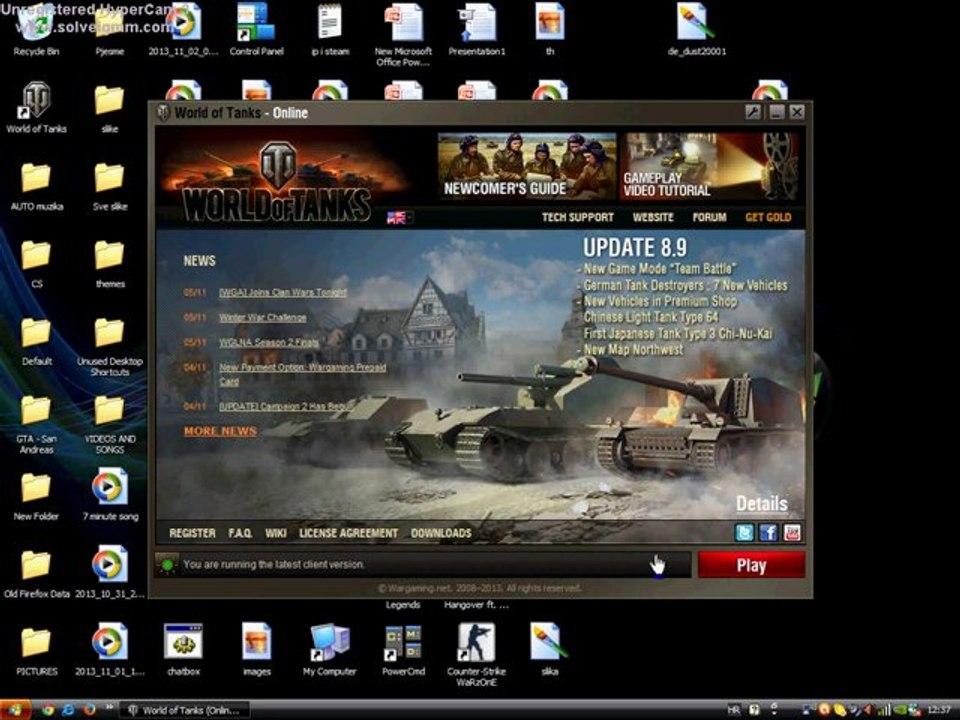This screenshot has height=720, width=960.
Task: Select the My Computer shortcut
Action: tap(329, 650)
